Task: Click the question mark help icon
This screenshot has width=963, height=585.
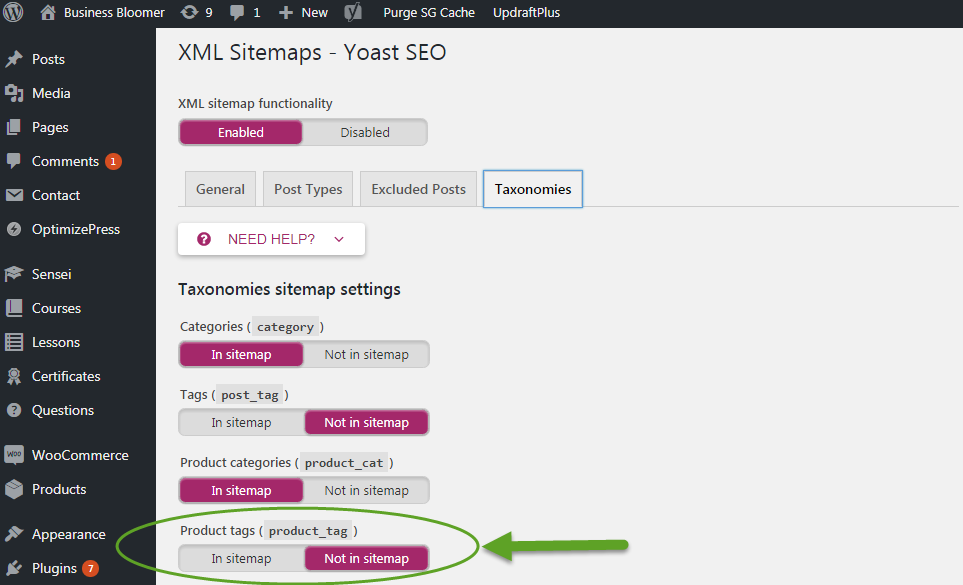Action: click(204, 239)
